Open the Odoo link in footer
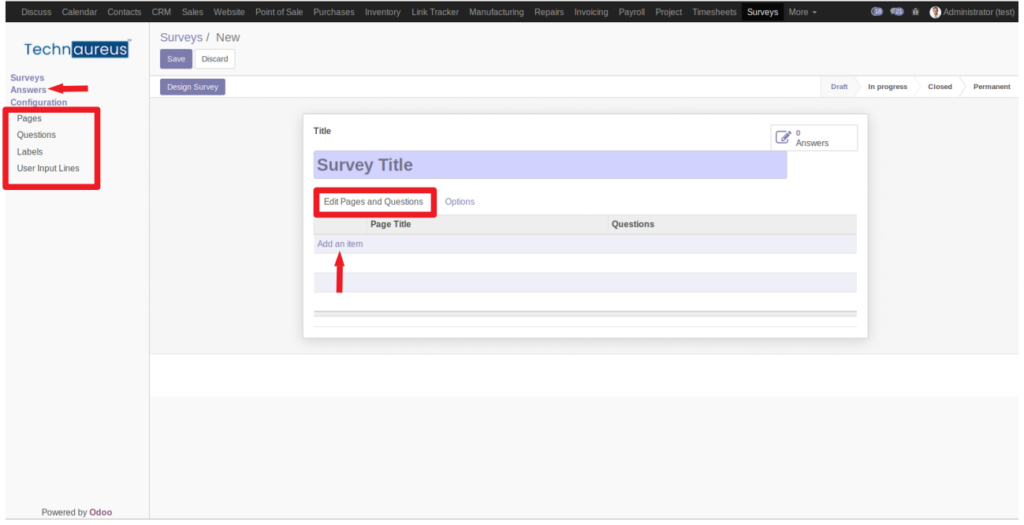This screenshot has height=525, width=1024. 101,512
